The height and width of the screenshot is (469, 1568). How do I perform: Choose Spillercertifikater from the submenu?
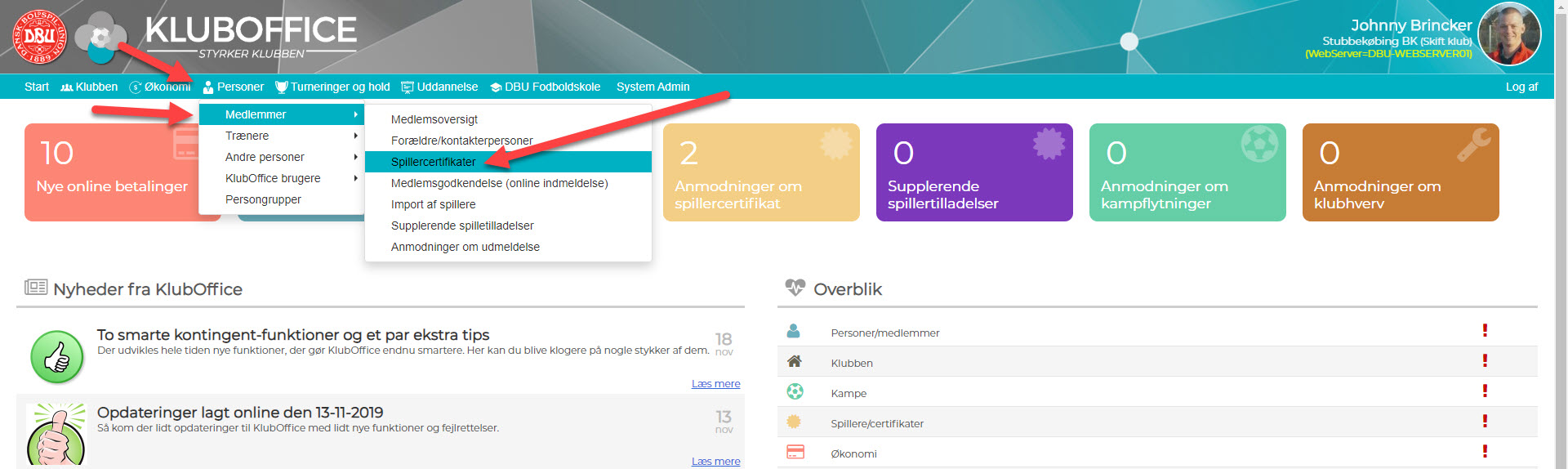[508, 162]
